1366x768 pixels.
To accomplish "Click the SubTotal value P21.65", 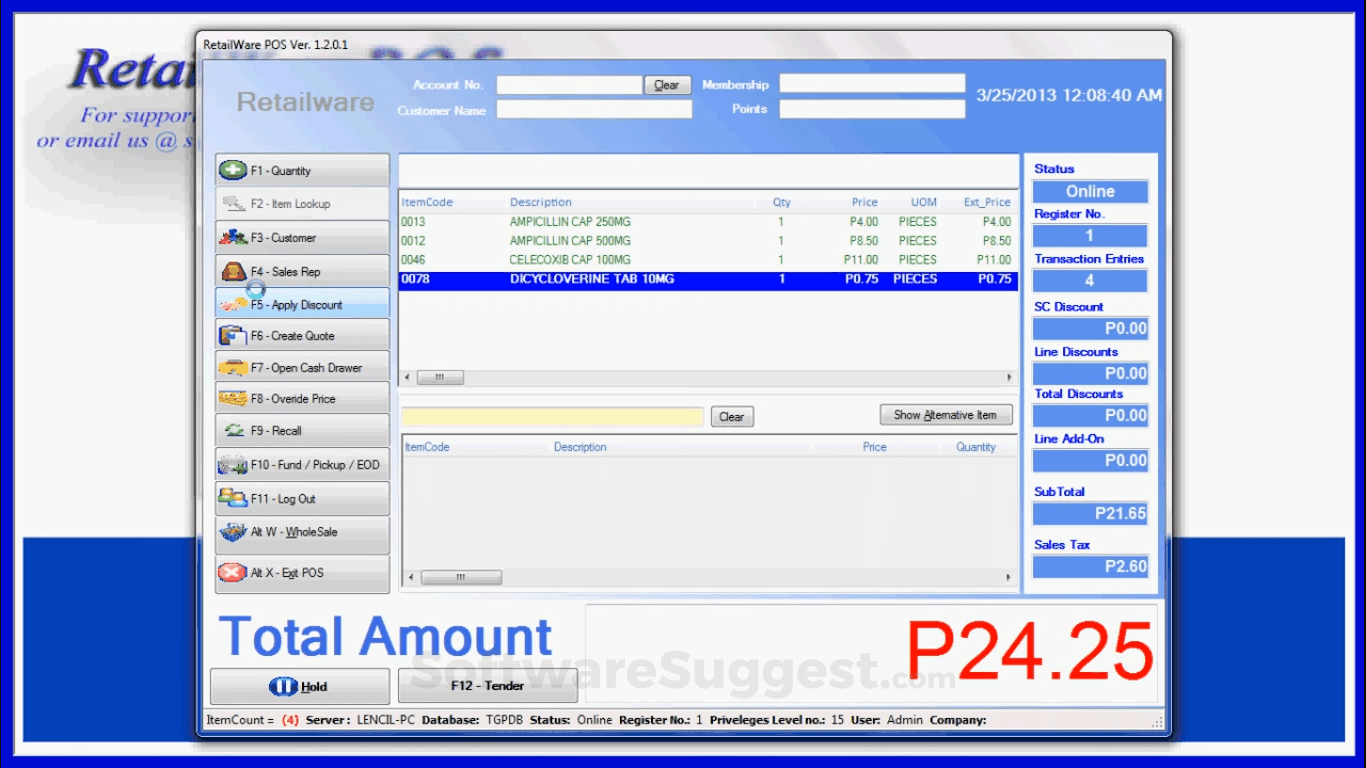I will click(1090, 514).
